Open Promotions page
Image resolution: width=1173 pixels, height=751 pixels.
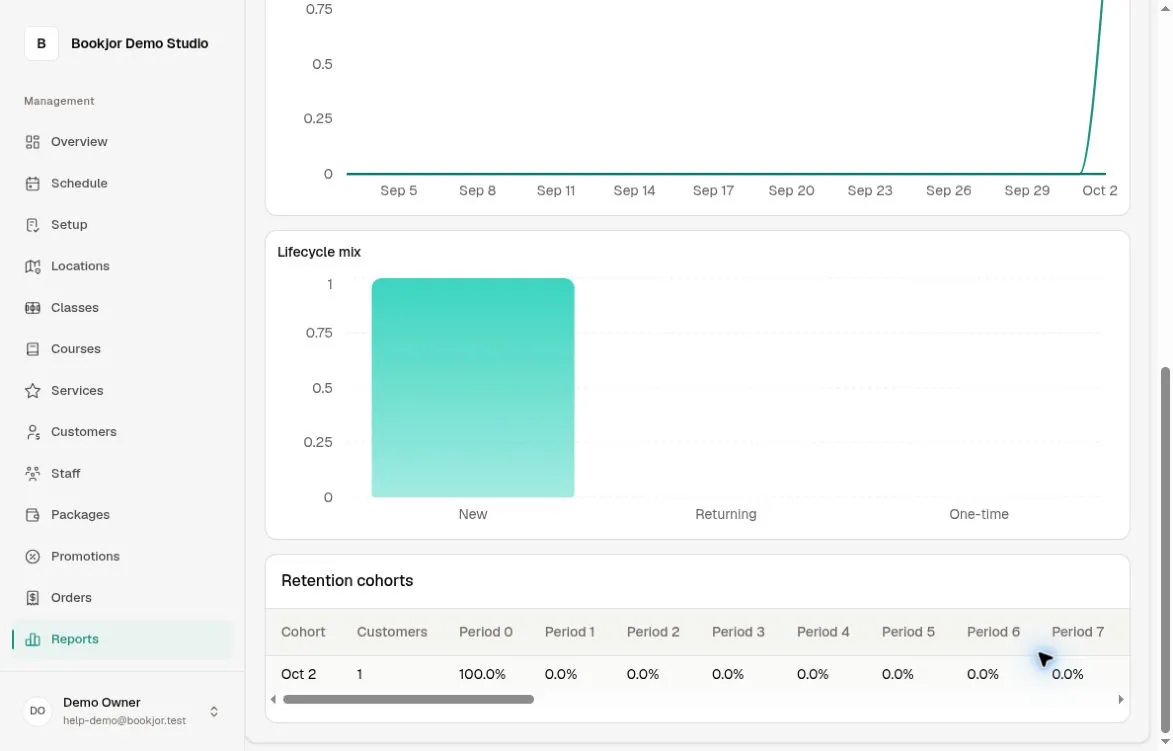tap(121, 557)
